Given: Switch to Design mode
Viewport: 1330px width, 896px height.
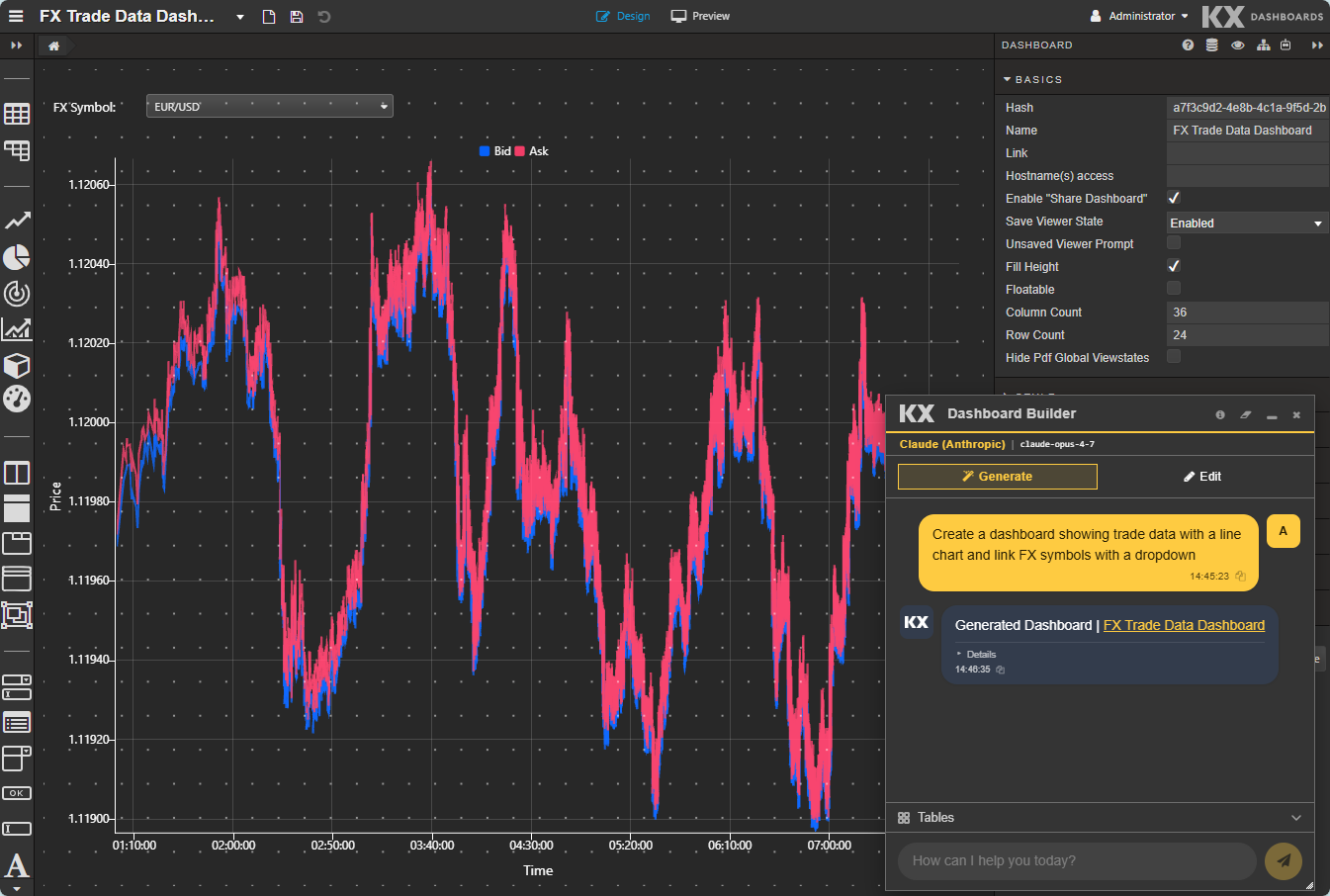Looking at the screenshot, I should tap(623, 16).
